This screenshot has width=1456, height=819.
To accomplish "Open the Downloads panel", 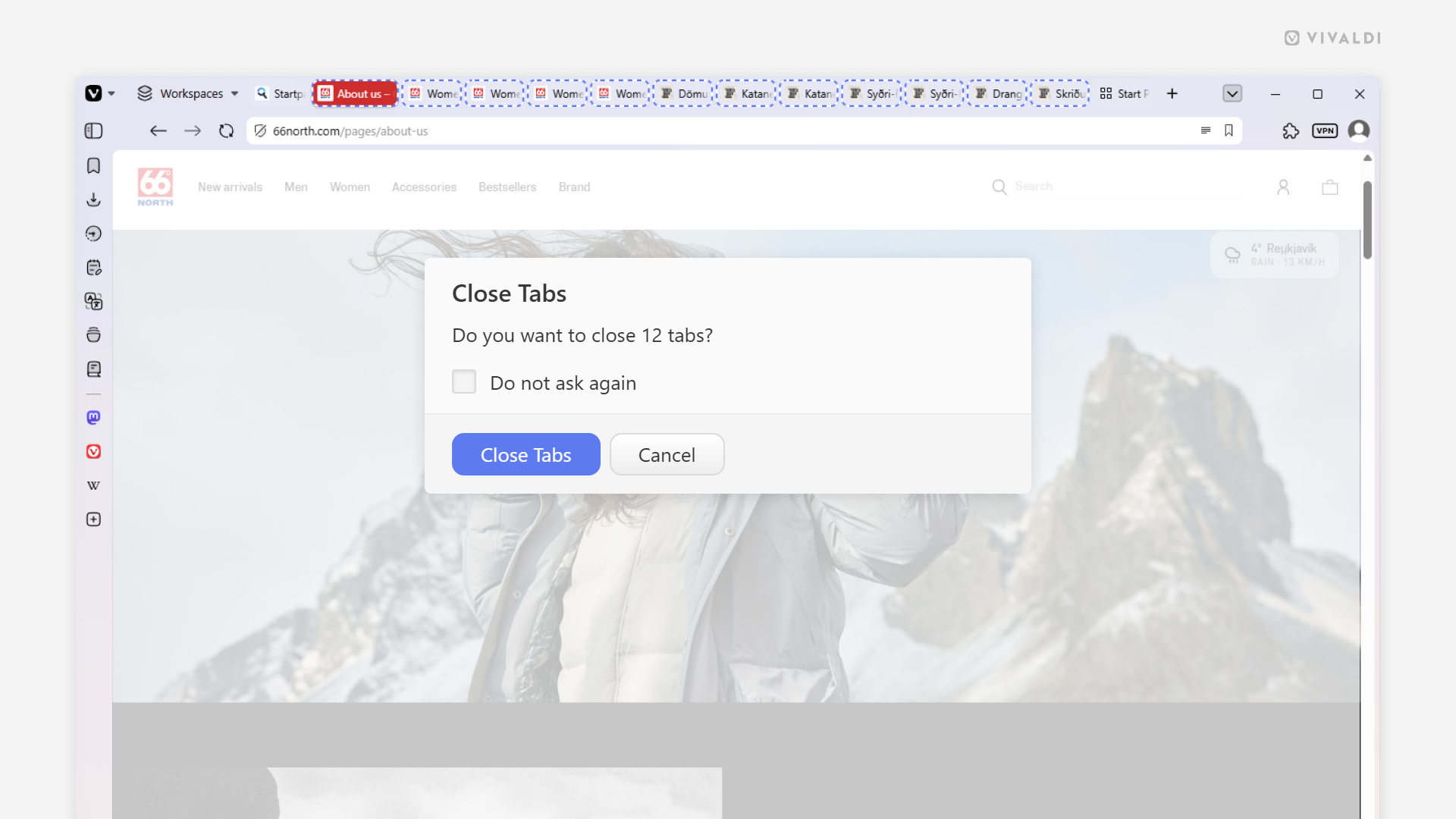I will coord(93,199).
